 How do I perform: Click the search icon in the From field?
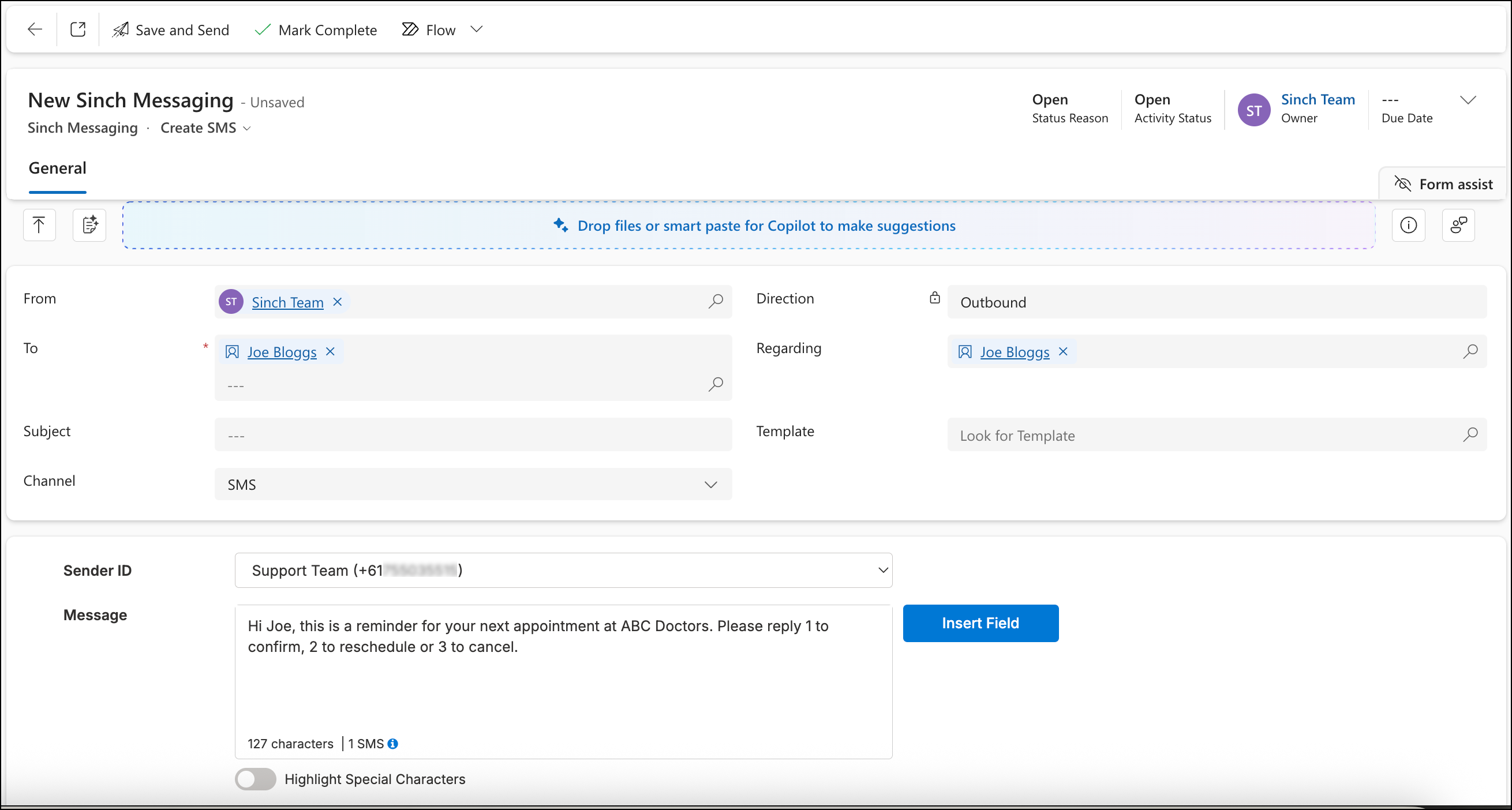(x=716, y=302)
